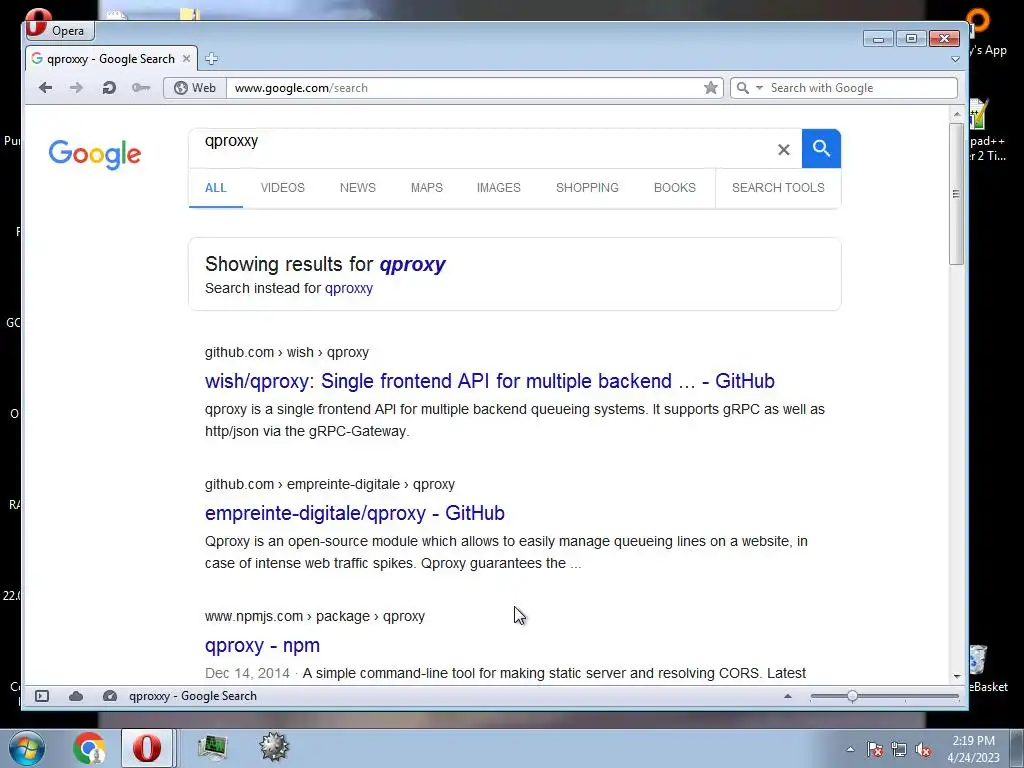This screenshot has width=1024, height=768.
Task: Open closed tabs list arrow
Action: tap(955, 59)
